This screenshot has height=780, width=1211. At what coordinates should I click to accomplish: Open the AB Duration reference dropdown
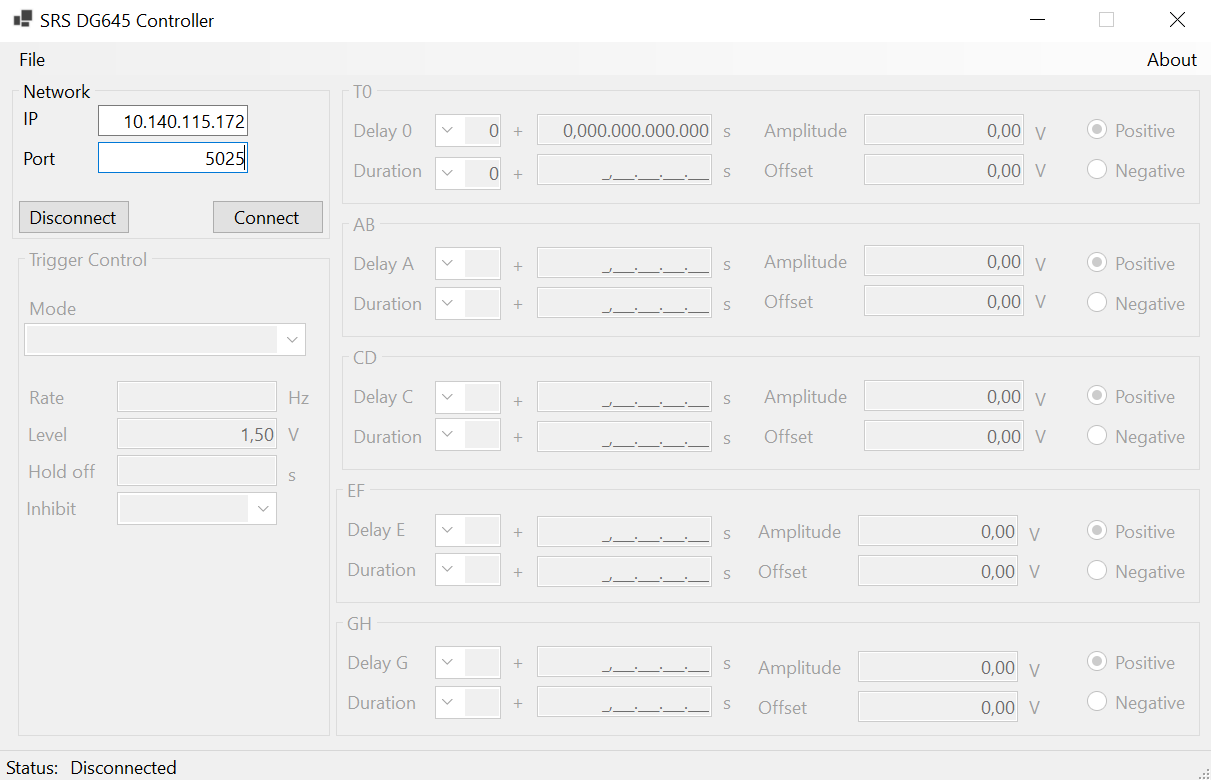click(x=467, y=303)
